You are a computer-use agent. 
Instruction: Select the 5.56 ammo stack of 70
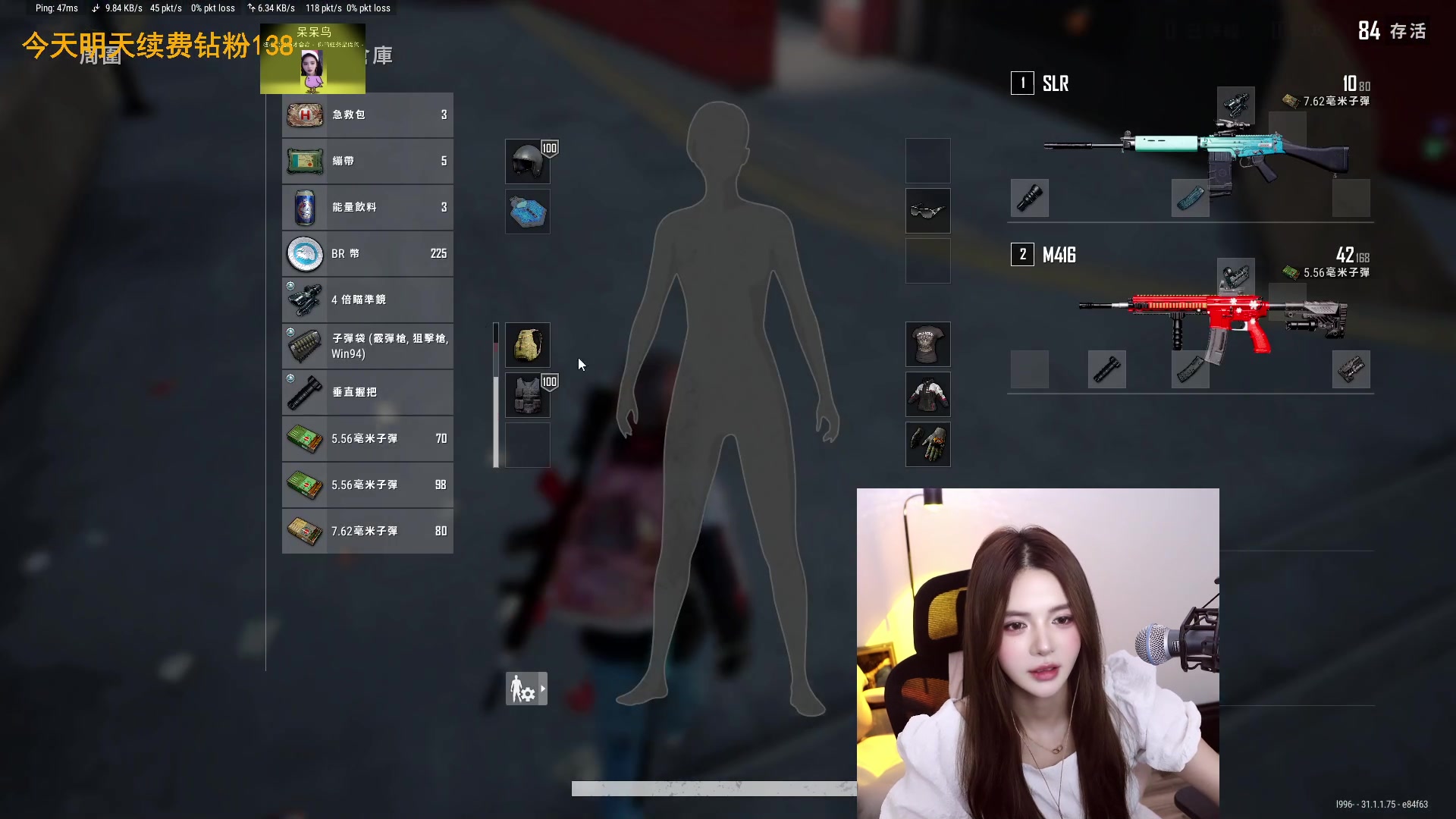coord(368,438)
